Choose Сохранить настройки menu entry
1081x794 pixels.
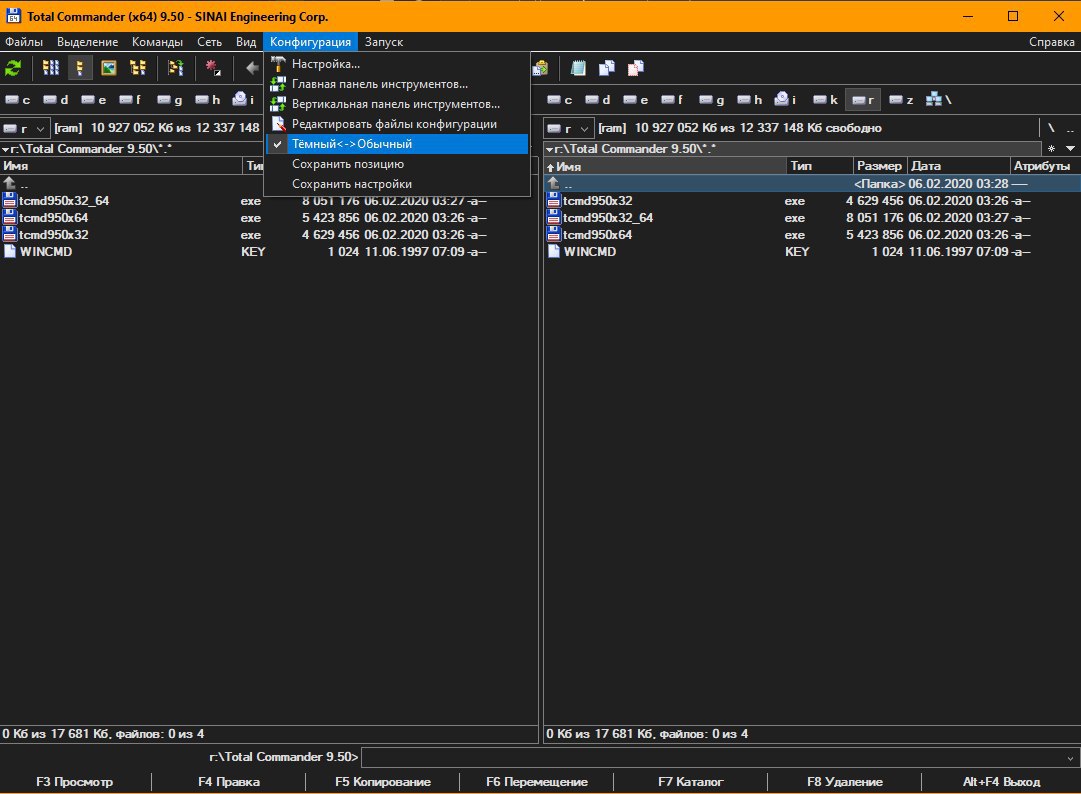[397, 184]
